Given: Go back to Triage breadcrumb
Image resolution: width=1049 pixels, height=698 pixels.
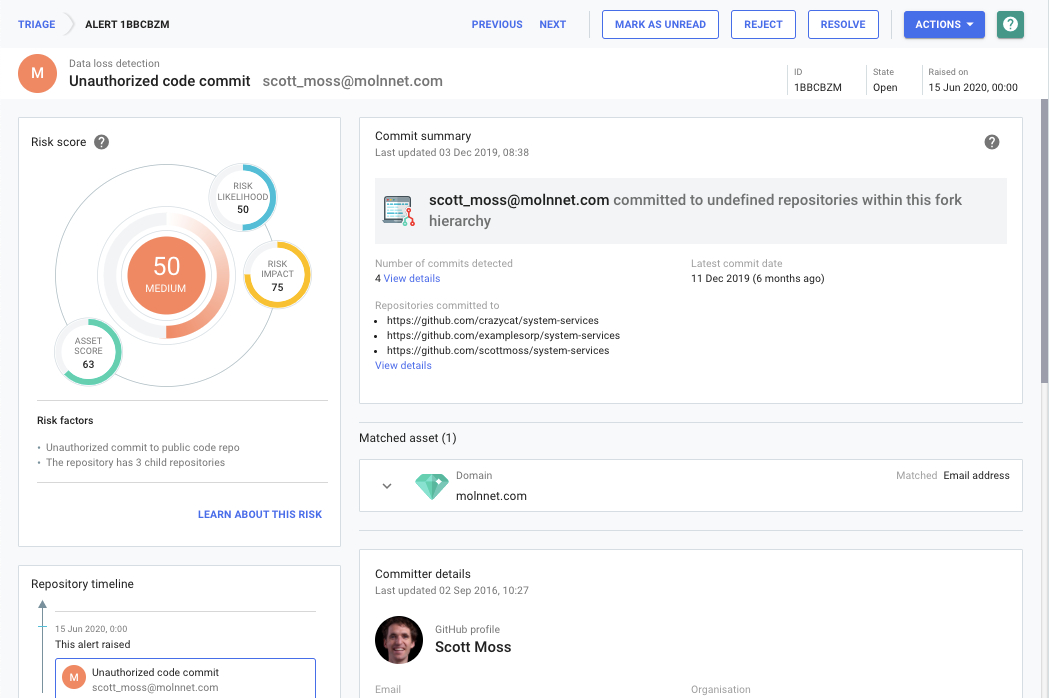Looking at the screenshot, I should coord(36,25).
